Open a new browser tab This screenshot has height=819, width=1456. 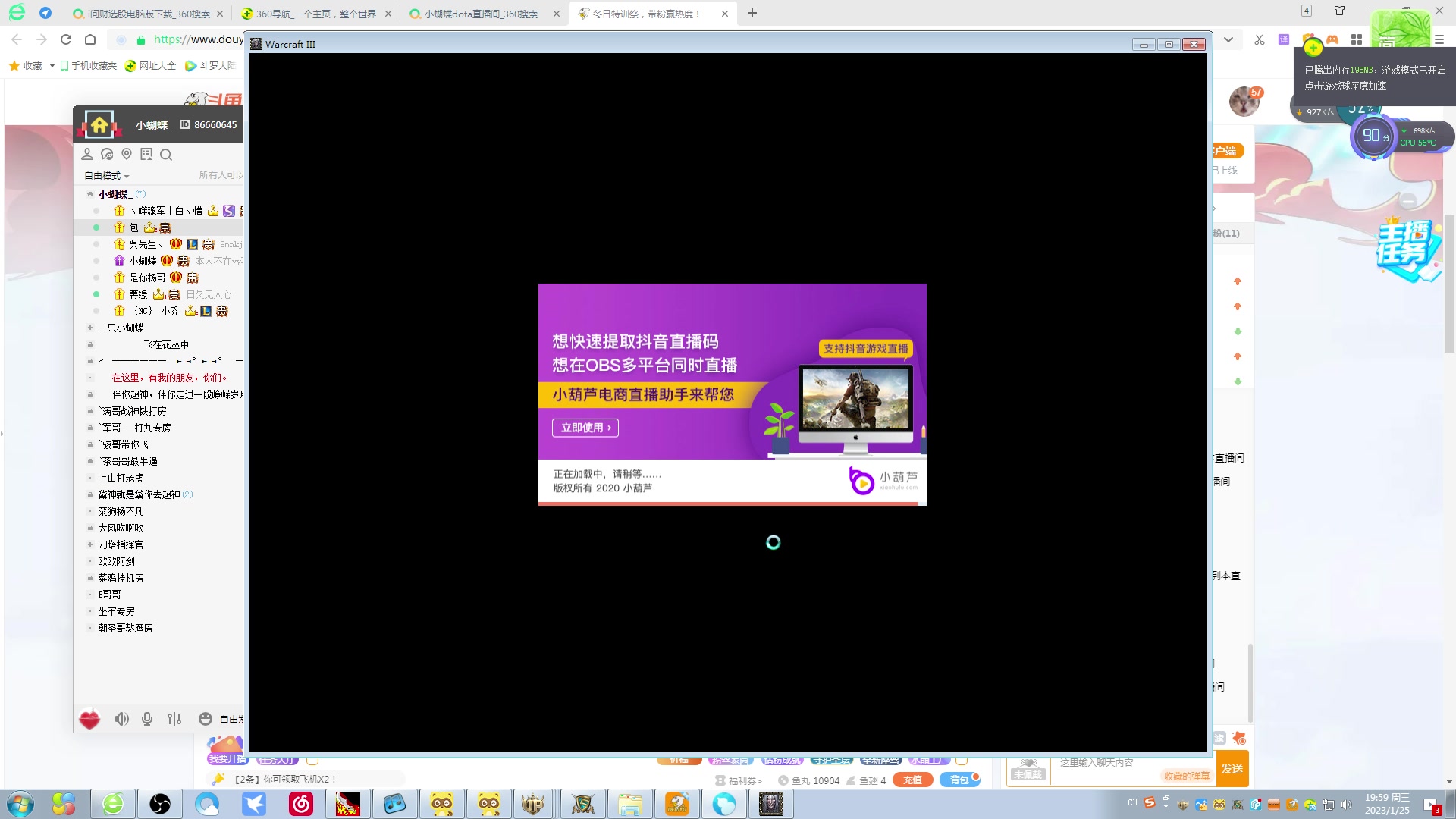coord(752,13)
